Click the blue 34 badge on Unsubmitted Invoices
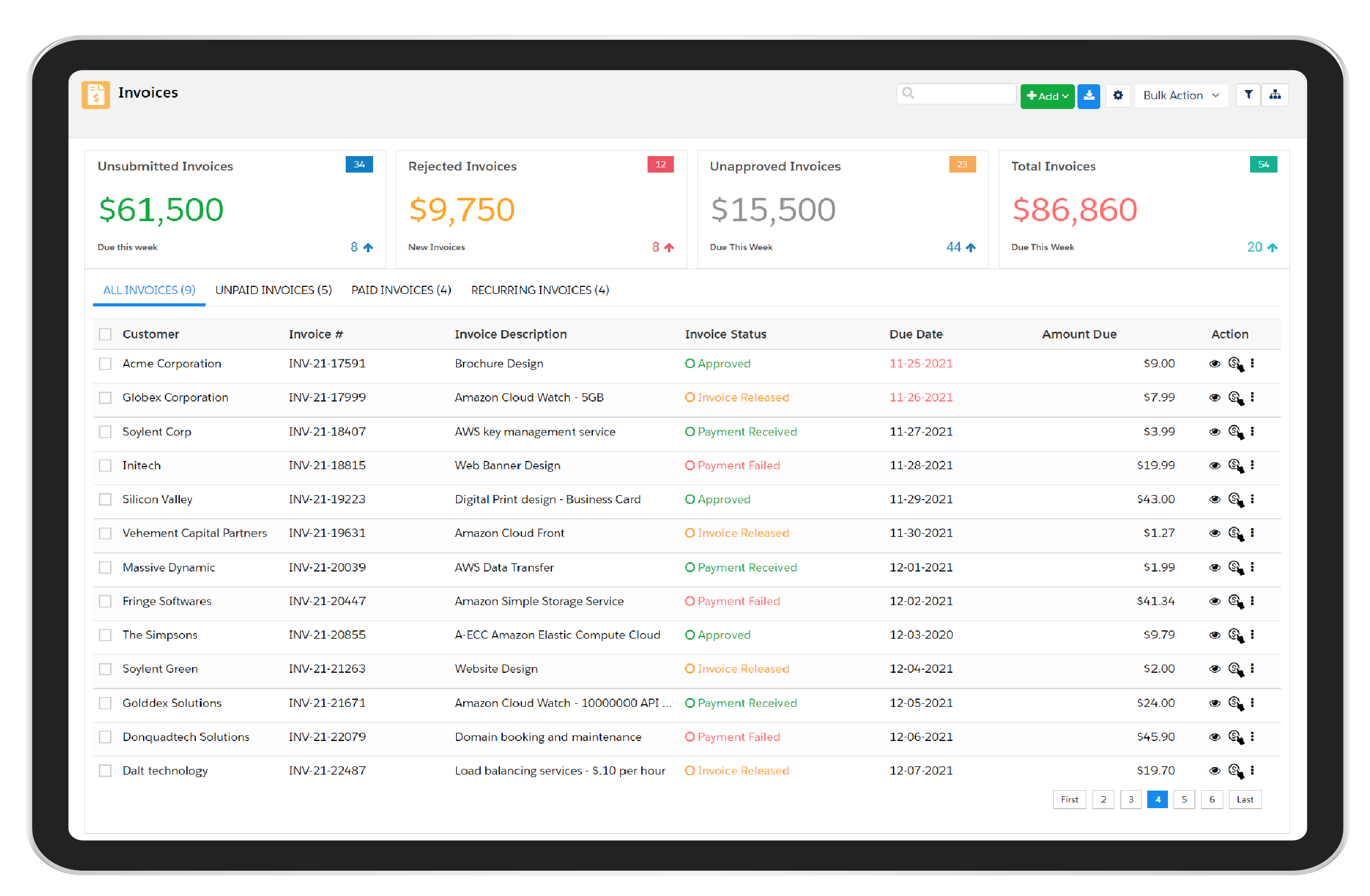 [359, 165]
